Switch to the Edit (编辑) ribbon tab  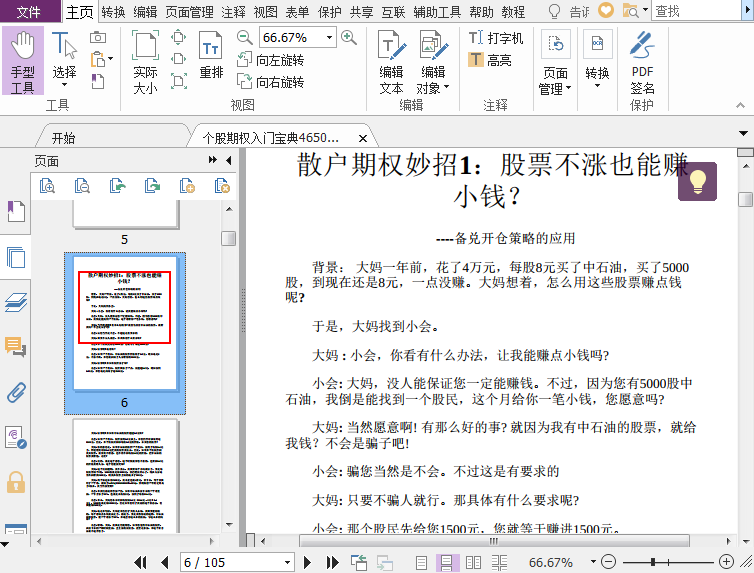(x=145, y=12)
